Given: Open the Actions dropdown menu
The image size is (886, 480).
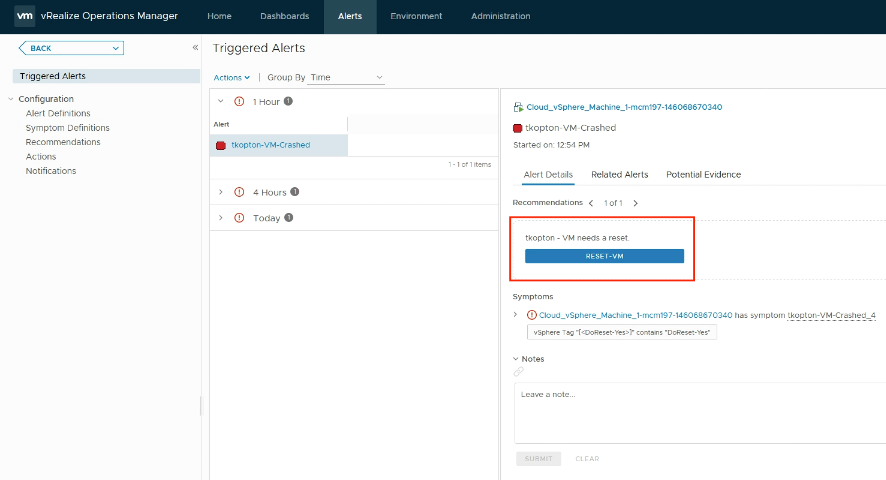Looking at the screenshot, I should pos(232,77).
